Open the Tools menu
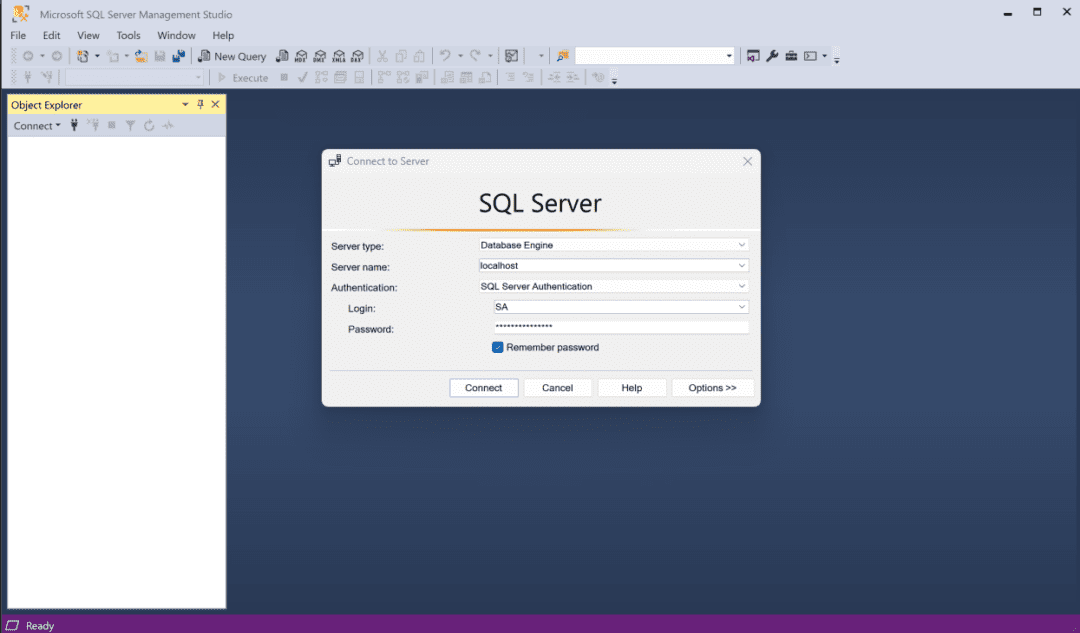 coord(128,35)
